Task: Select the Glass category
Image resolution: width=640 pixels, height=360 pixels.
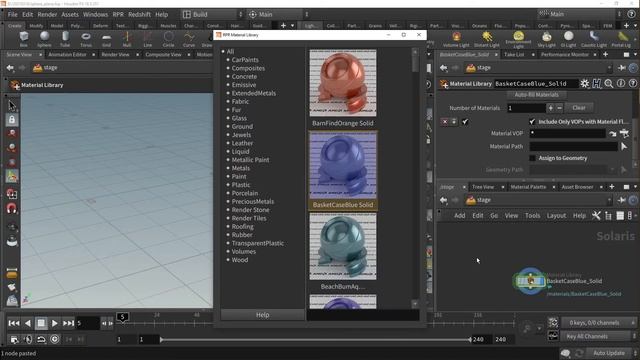Action: coord(239,118)
